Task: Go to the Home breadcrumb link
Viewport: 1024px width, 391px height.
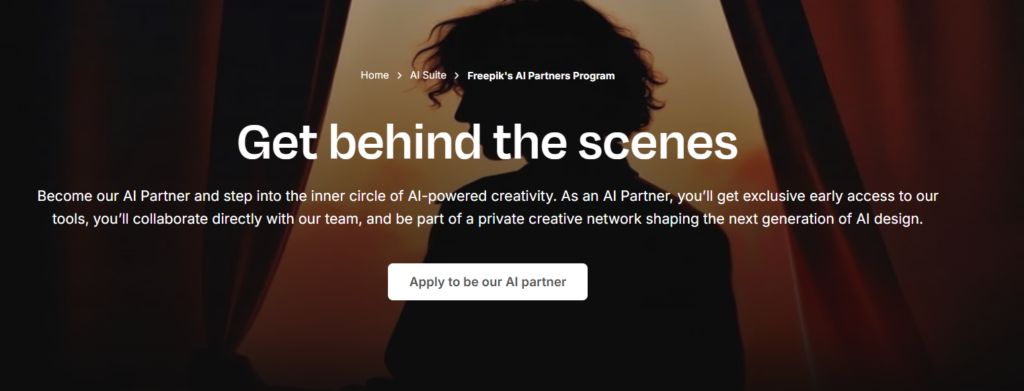Action: (x=374, y=76)
